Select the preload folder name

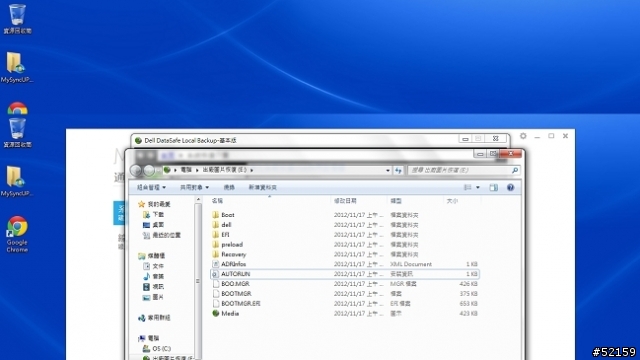tap(232, 244)
